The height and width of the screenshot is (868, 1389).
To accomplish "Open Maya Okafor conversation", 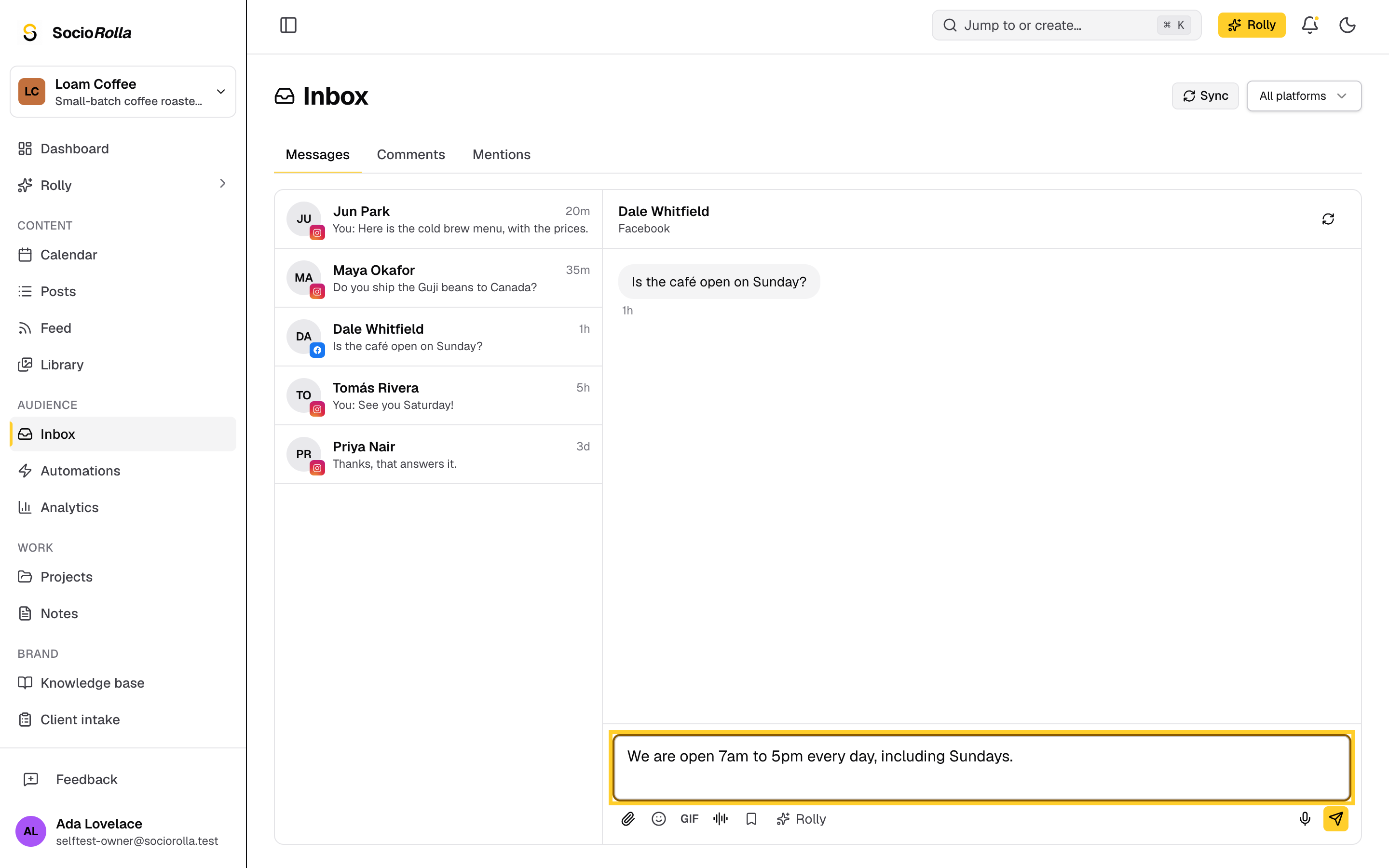I will click(x=438, y=278).
